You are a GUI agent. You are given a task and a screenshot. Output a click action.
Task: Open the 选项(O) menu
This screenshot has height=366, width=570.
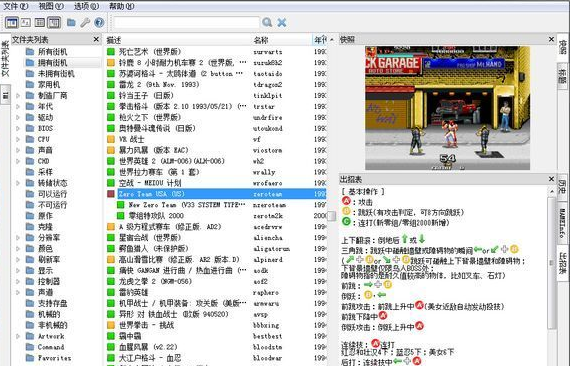click(x=86, y=6)
